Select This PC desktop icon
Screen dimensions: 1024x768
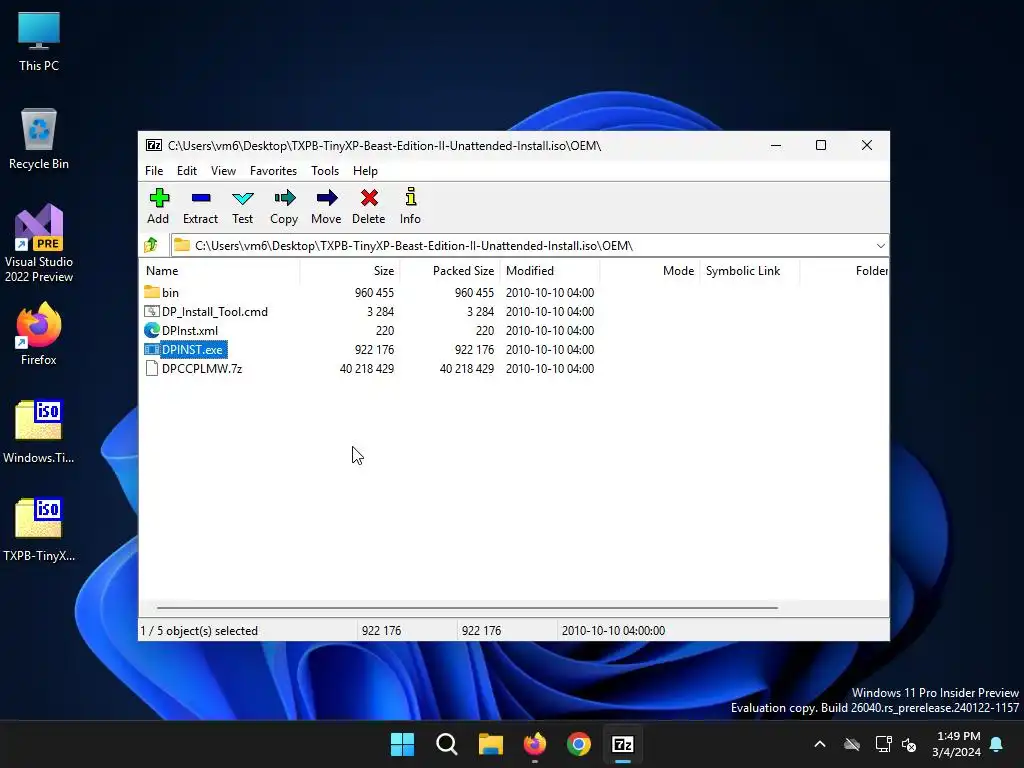point(39,41)
